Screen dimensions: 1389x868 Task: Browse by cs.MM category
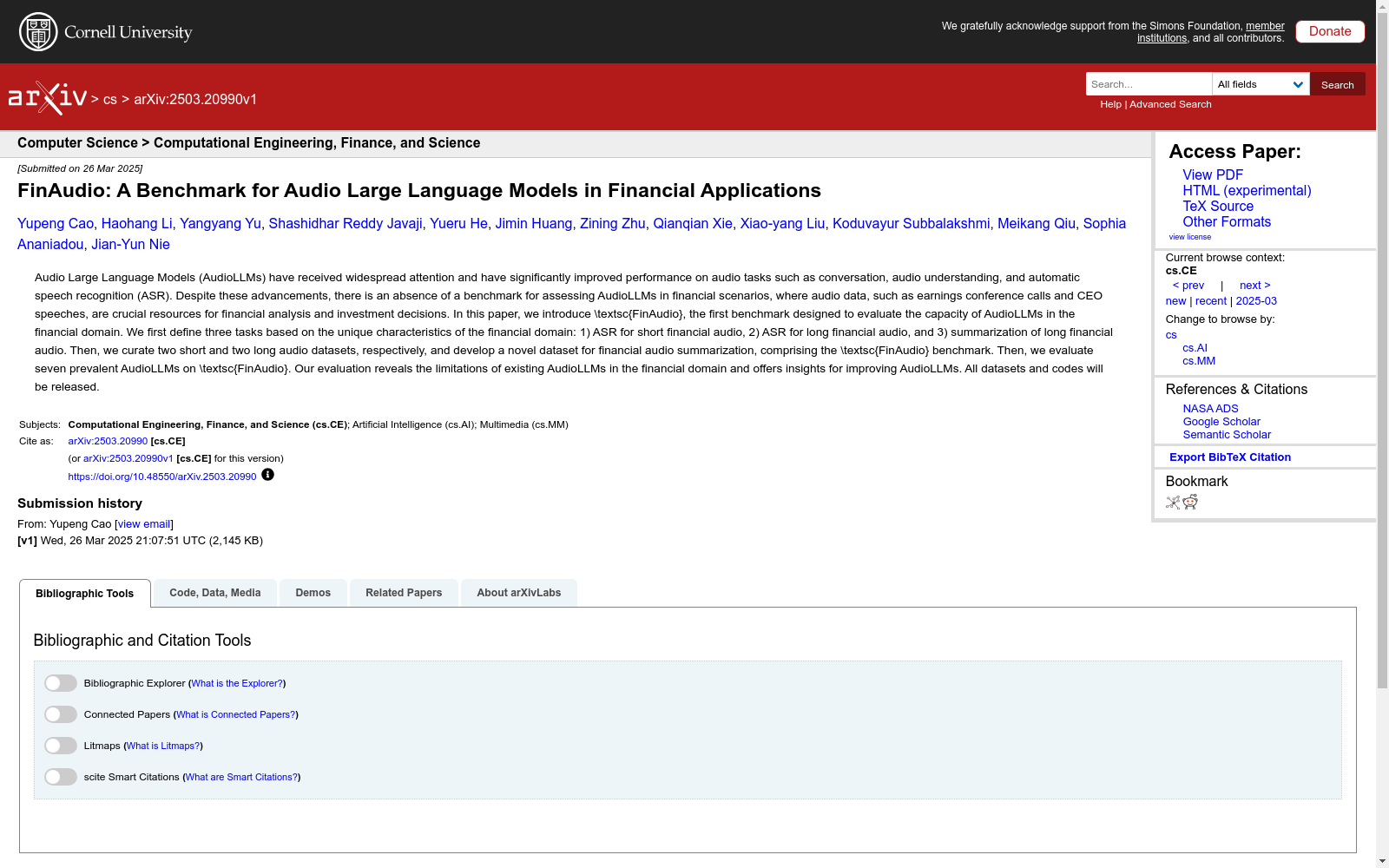pyautogui.click(x=1199, y=361)
